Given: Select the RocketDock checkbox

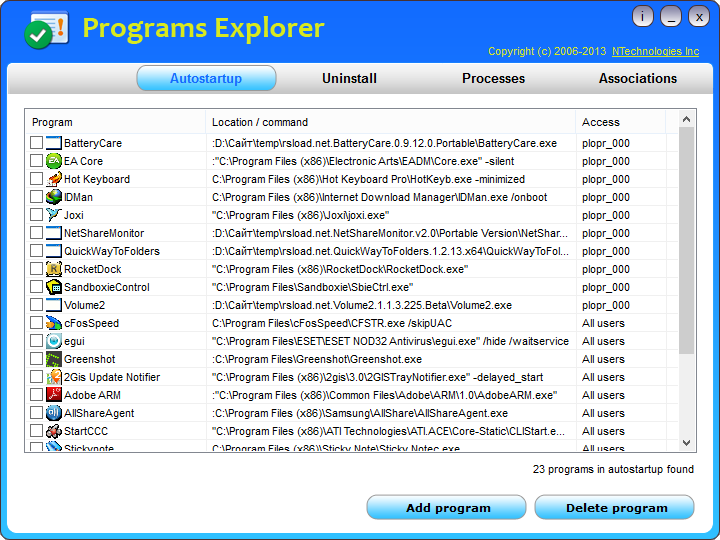Looking at the screenshot, I should point(36,269).
